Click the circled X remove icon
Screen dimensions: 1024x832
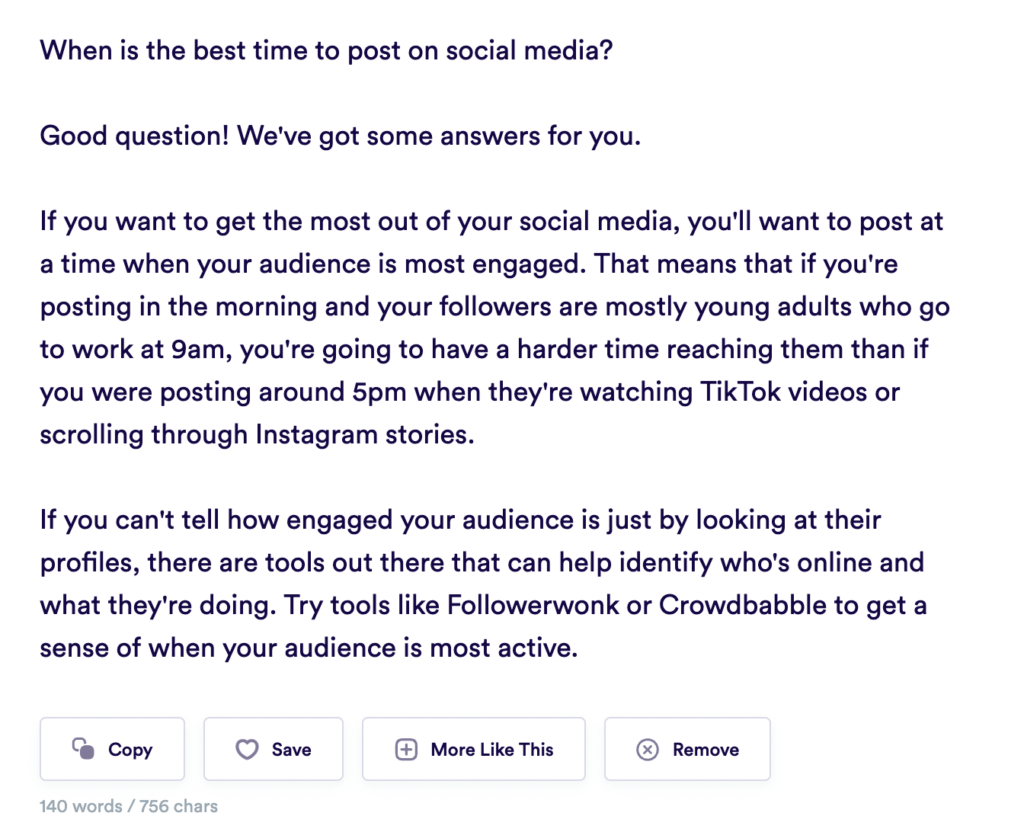point(647,749)
